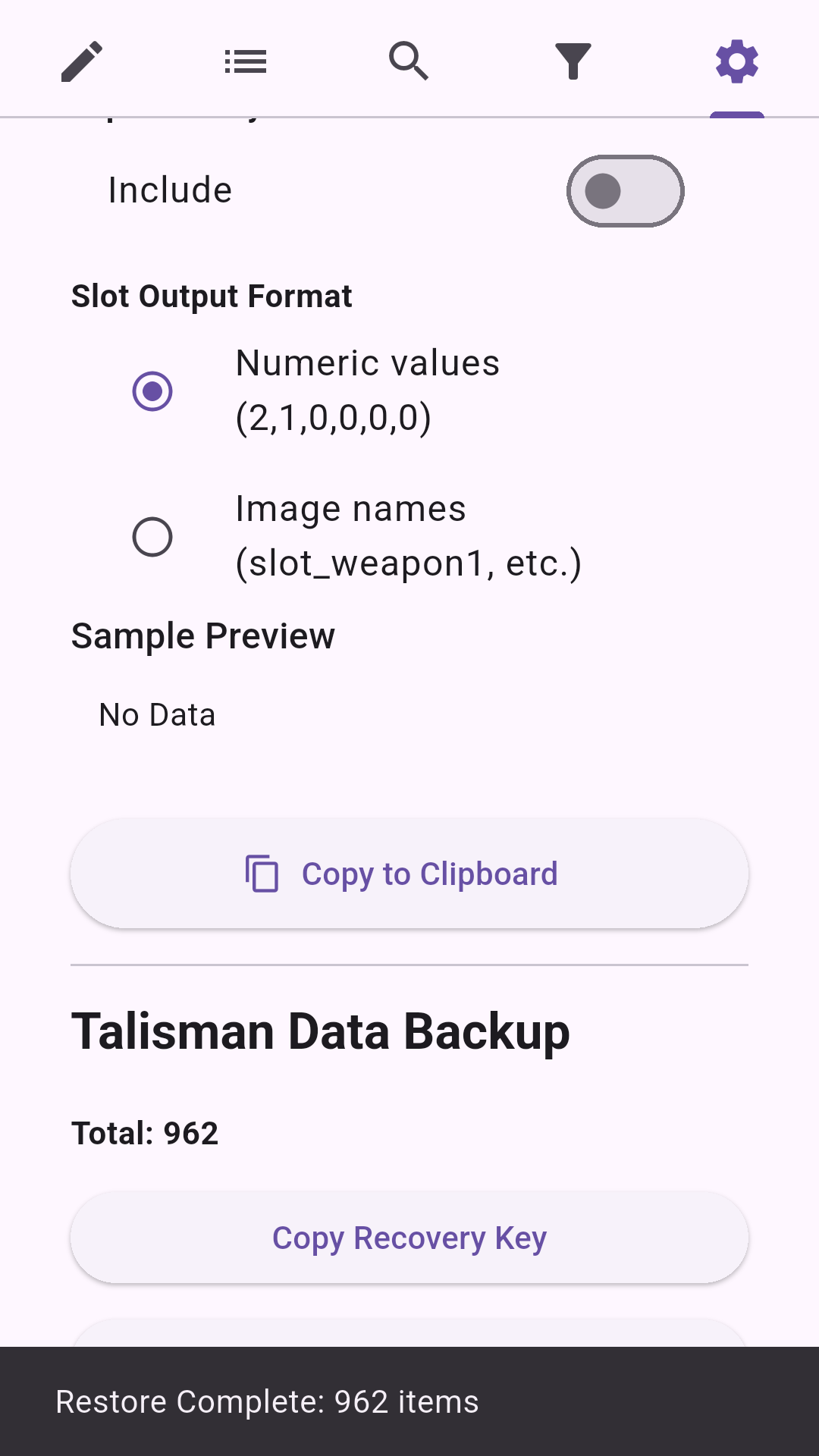The image size is (819, 1456).
Task: Tap Copy Recovery Key
Action: (409, 1238)
